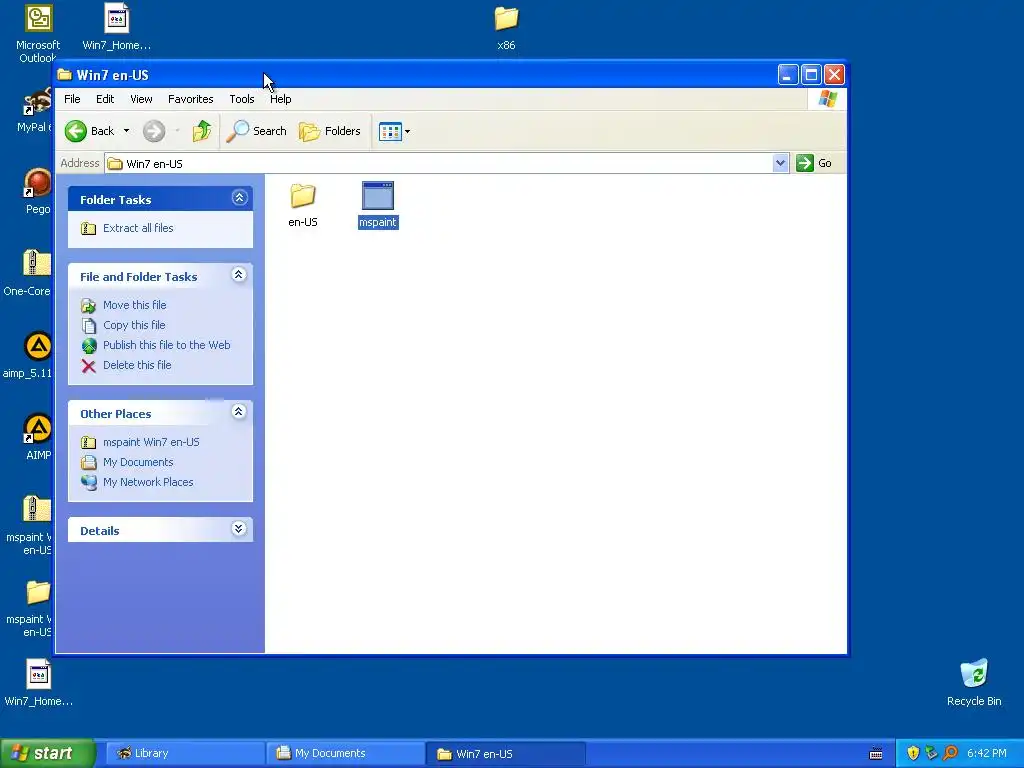
Task: Open the View menu
Action: [141, 99]
